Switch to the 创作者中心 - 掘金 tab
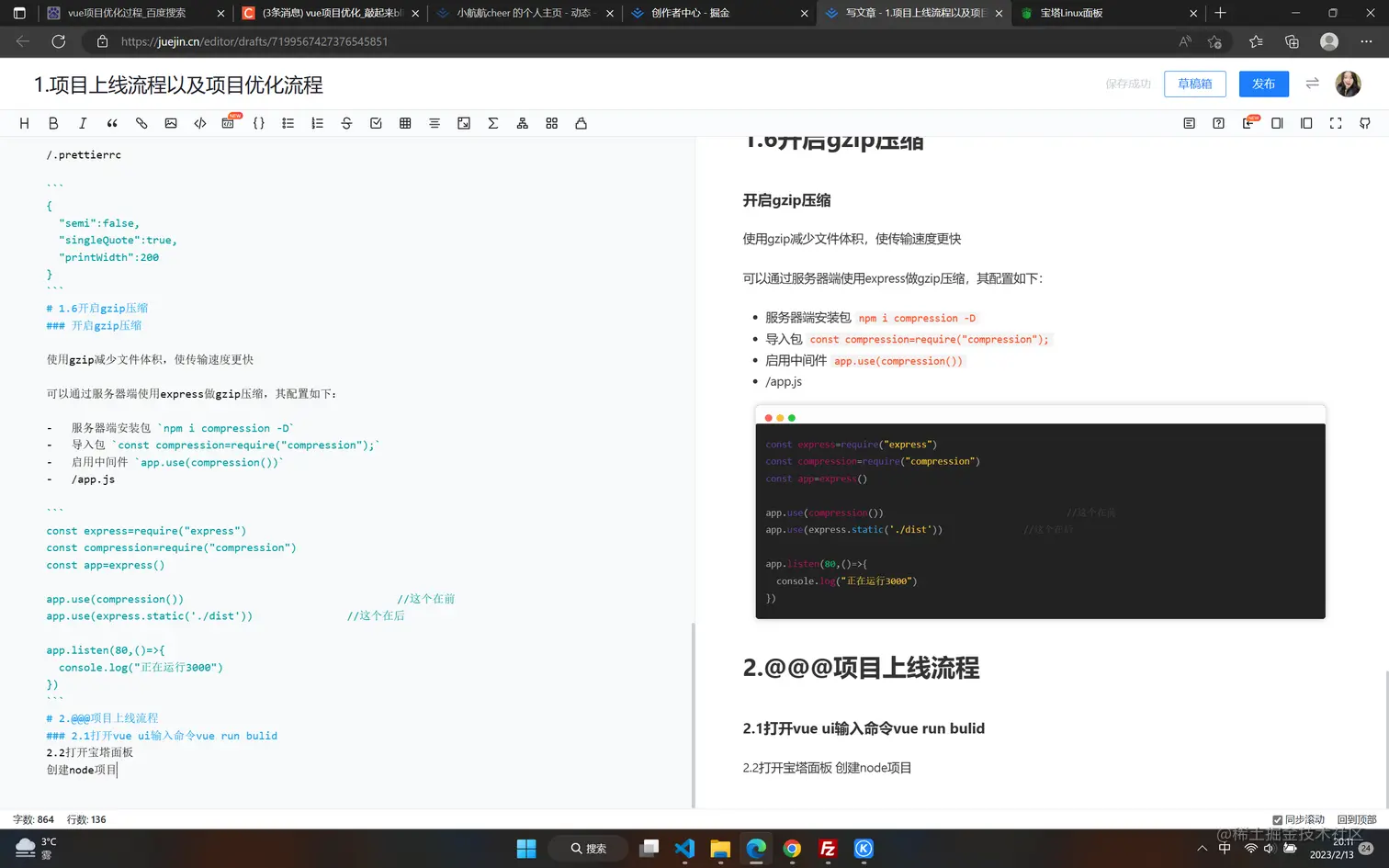The width and height of the screenshot is (1389, 868). click(x=719, y=13)
